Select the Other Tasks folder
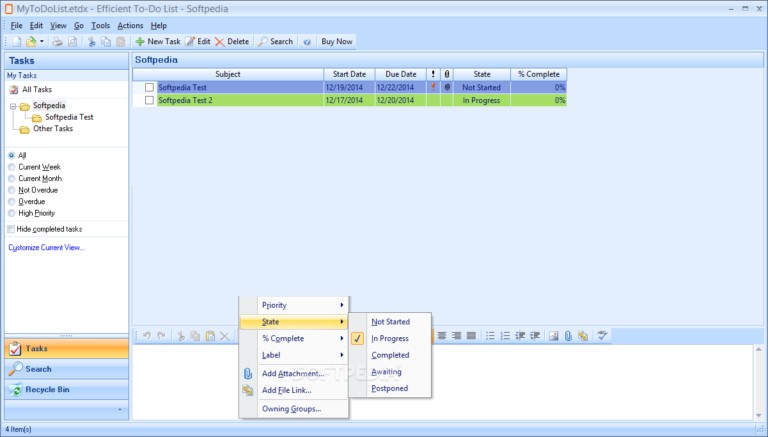Viewport: 768px width, 437px height. [53, 128]
